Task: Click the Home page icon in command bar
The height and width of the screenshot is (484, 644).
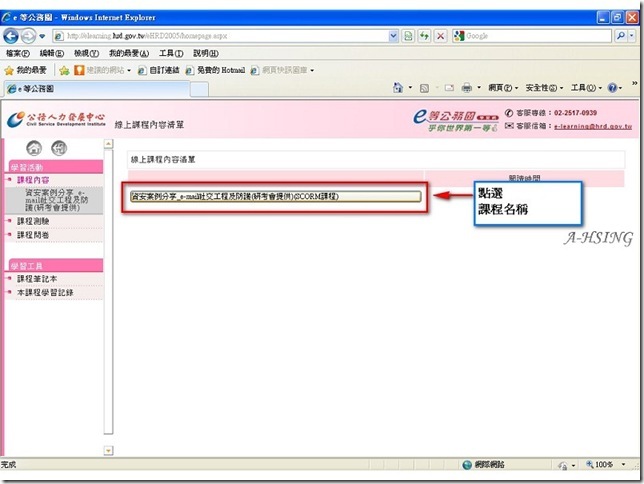Action: tap(398, 88)
